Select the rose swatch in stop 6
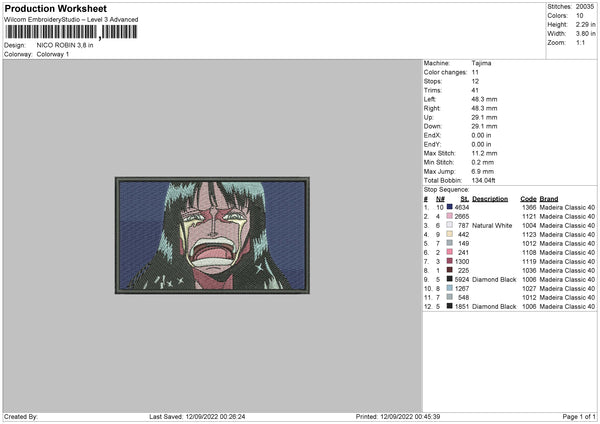The height and width of the screenshot is (424, 600). [x=450, y=252]
